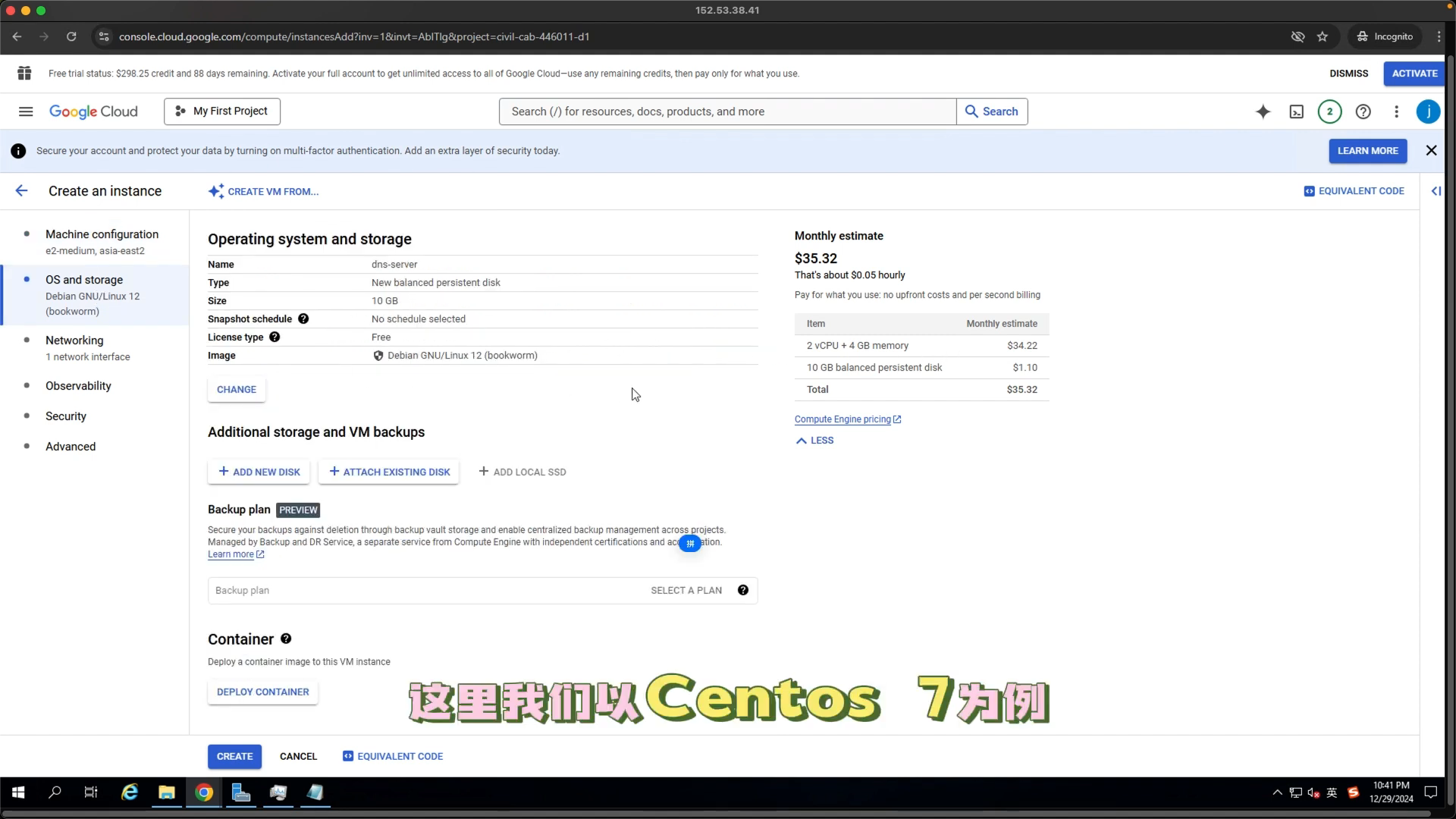Screen dimensions: 1456x819
Task: Switch to Chrome in the taskbar
Action: [204, 792]
